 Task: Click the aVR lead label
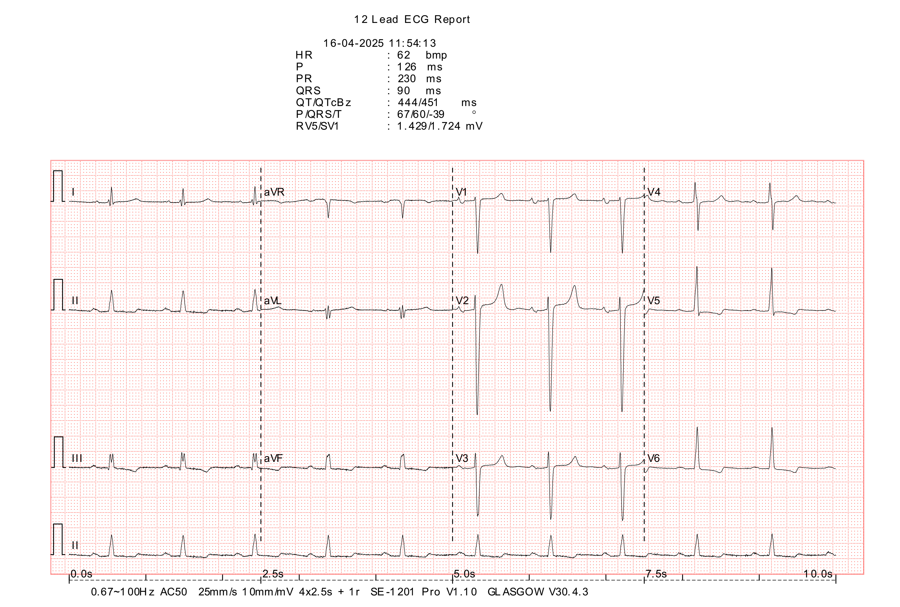click(x=274, y=191)
